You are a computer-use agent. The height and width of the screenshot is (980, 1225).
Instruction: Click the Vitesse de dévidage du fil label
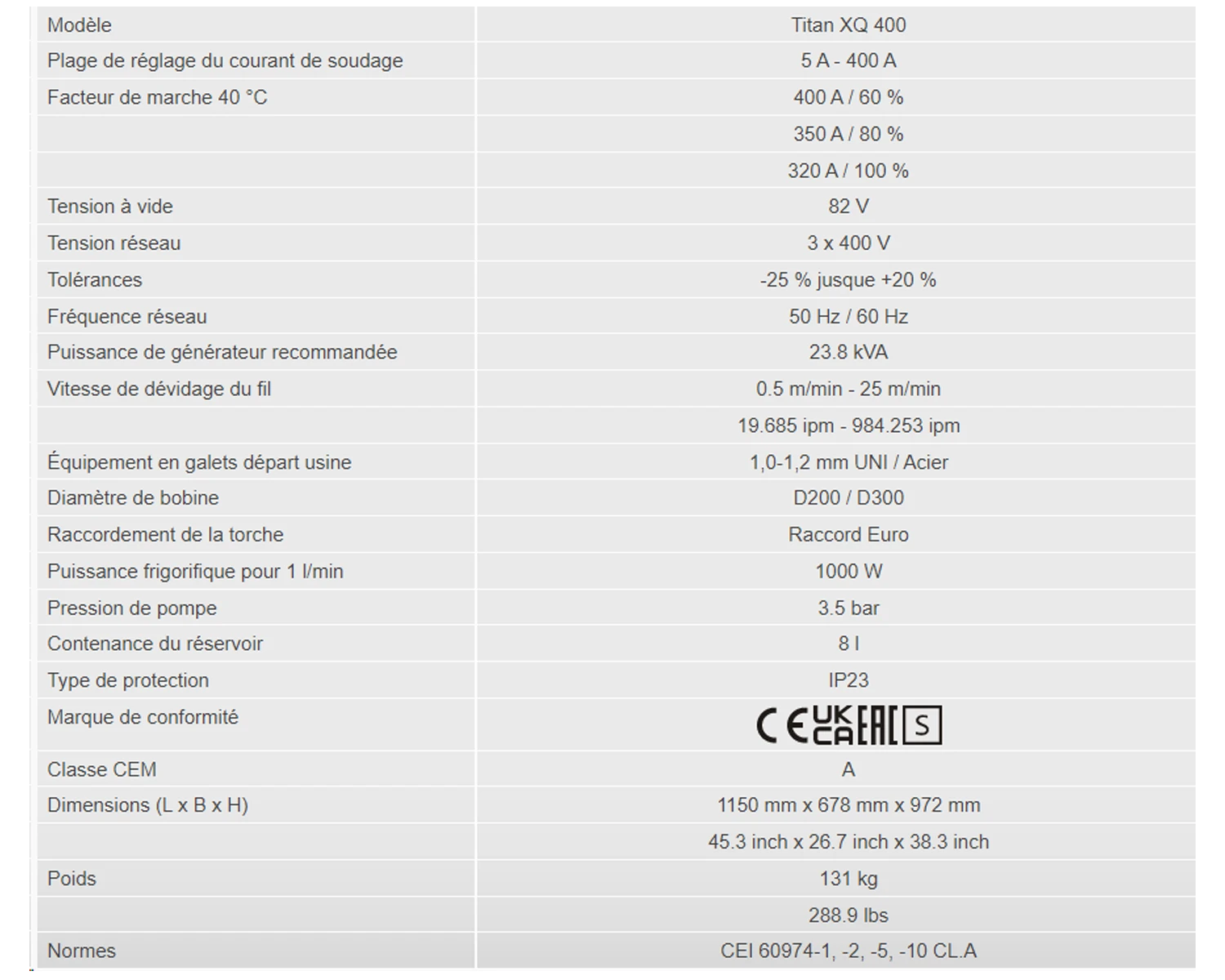click(159, 390)
